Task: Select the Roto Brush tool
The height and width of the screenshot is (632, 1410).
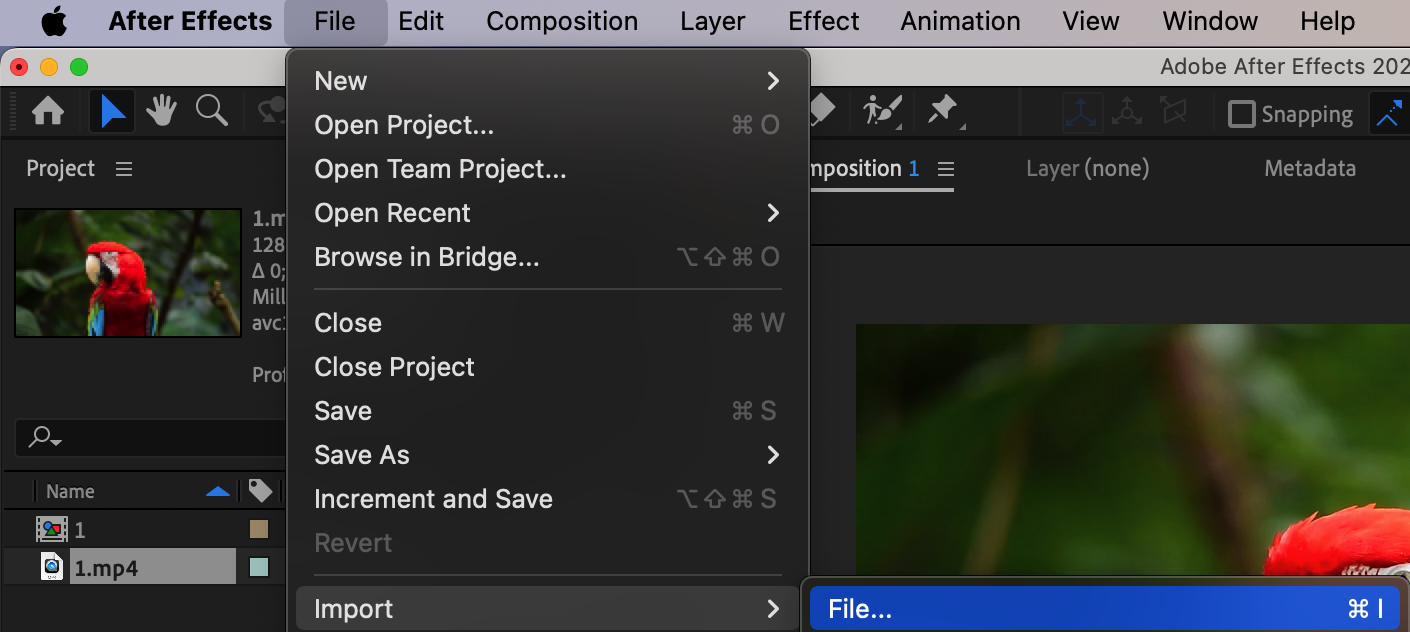Action: click(x=881, y=110)
